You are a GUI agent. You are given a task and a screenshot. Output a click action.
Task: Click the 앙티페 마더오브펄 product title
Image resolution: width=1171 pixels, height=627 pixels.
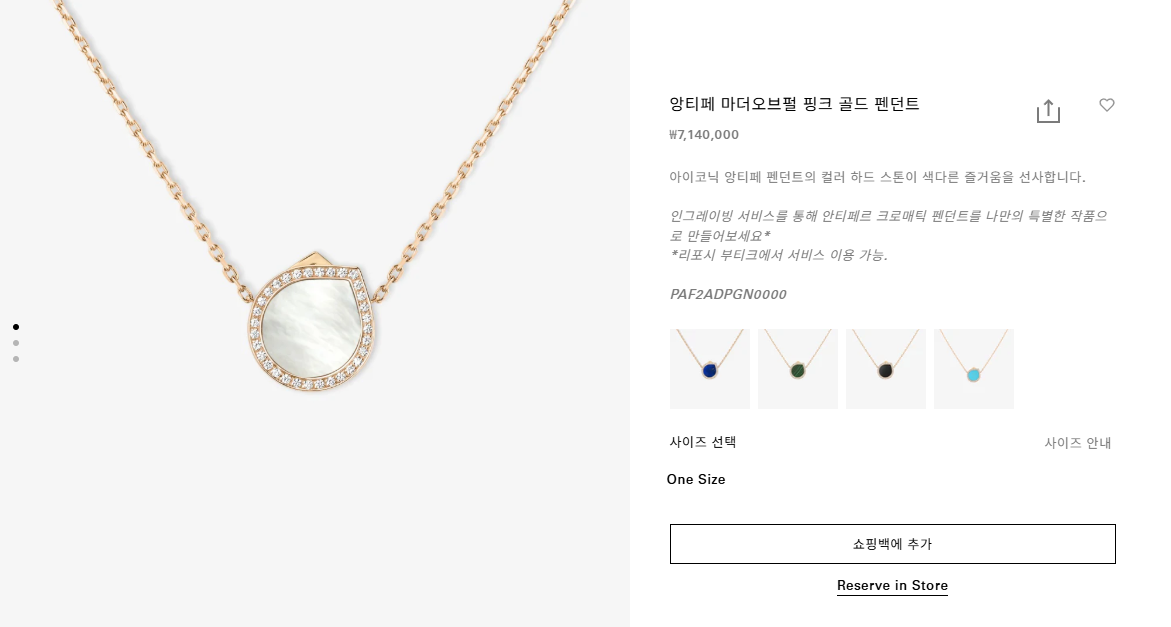click(794, 104)
